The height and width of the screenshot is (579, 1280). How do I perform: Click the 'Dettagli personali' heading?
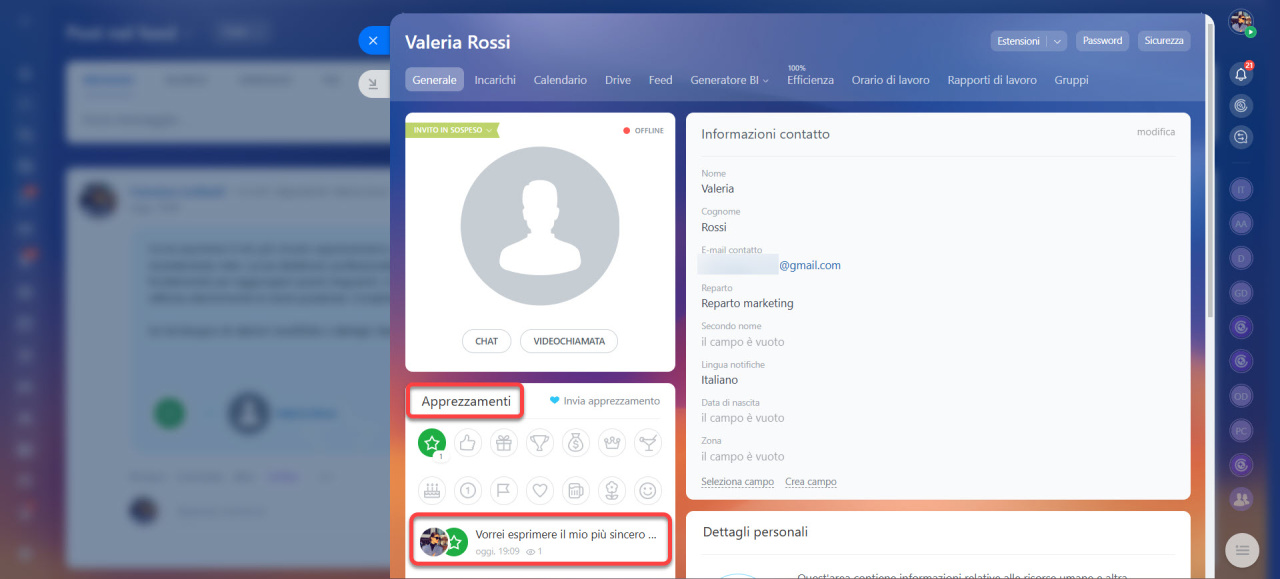point(755,532)
